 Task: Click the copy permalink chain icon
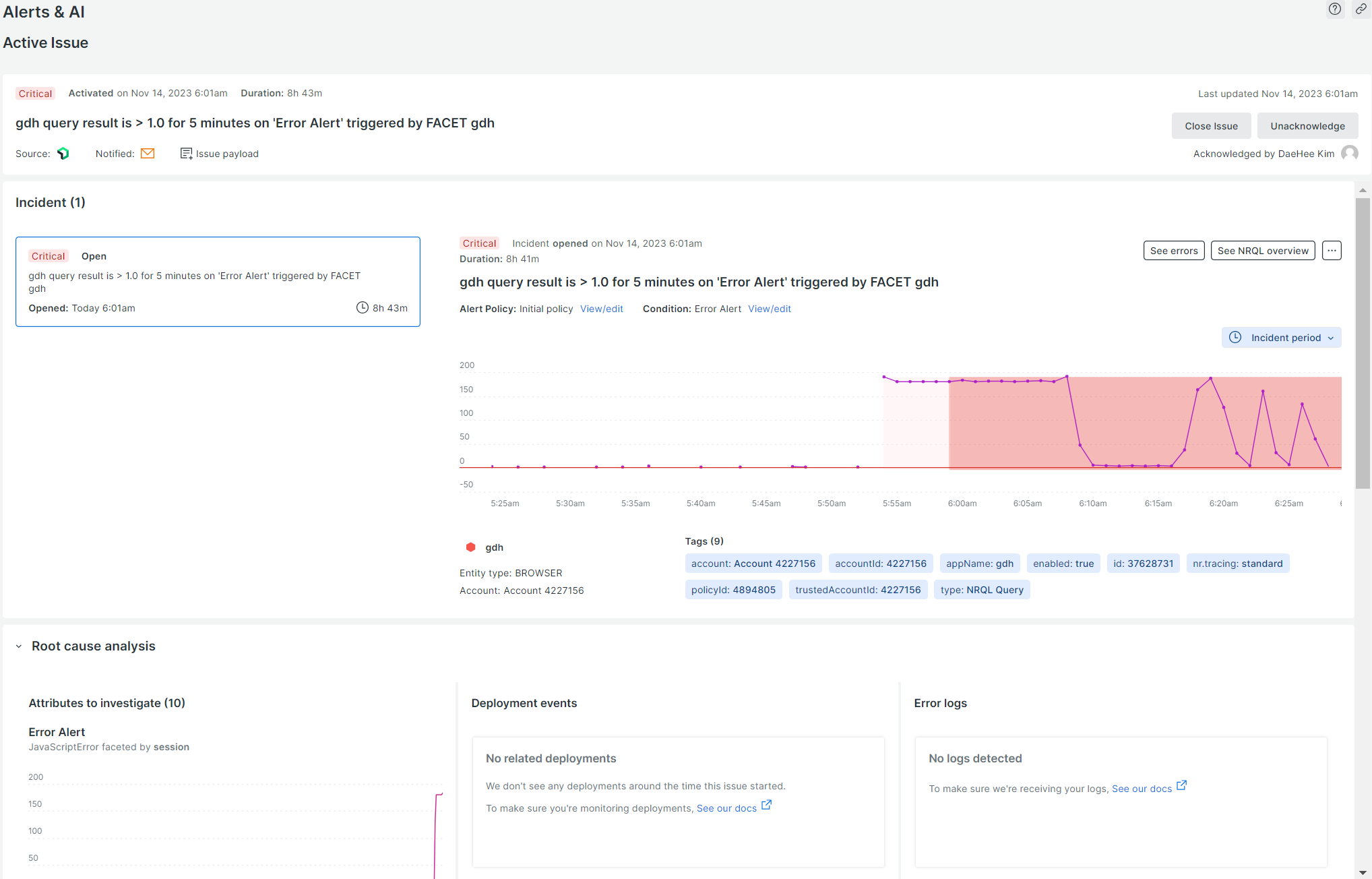tap(1361, 9)
